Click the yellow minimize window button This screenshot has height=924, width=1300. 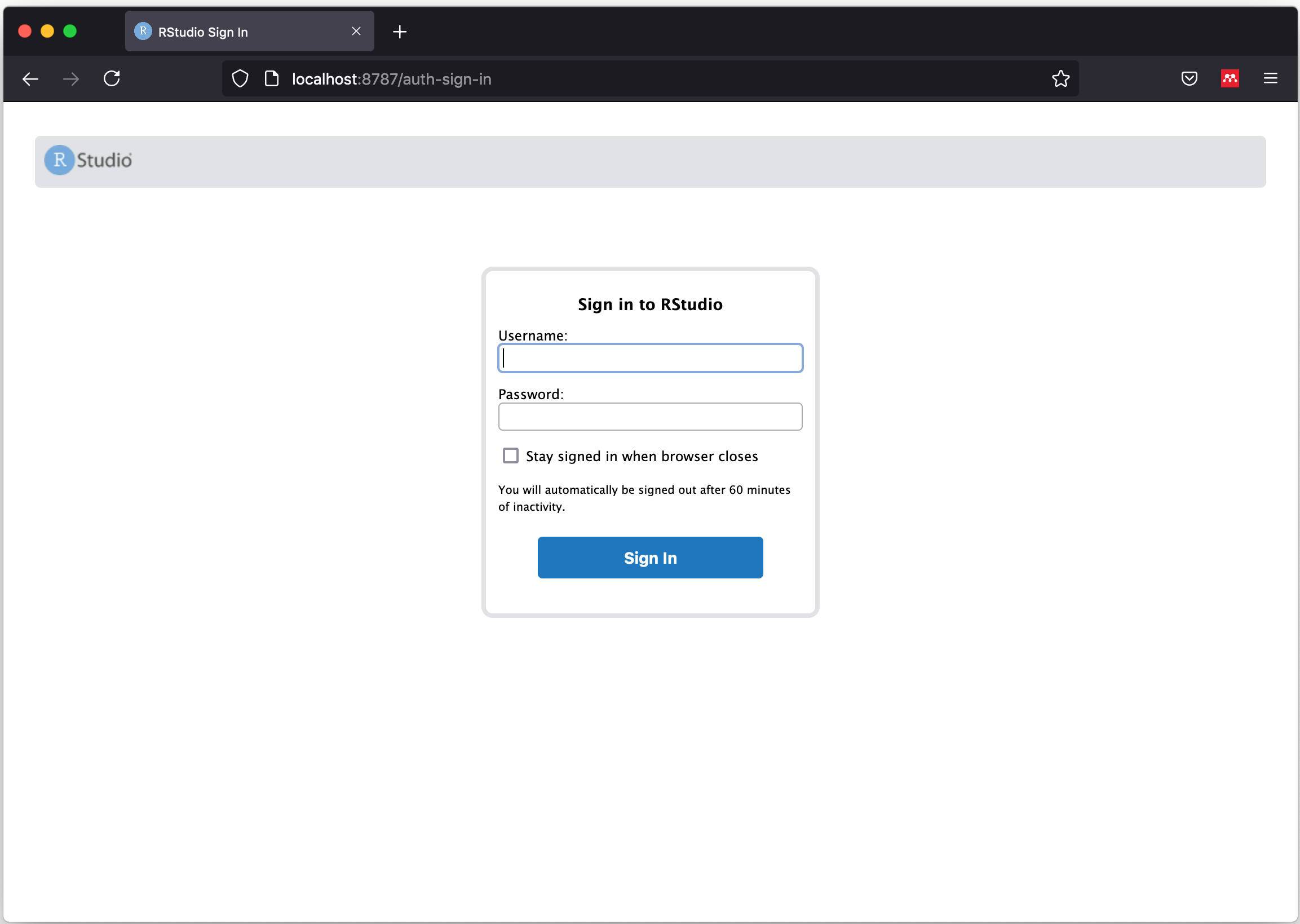pos(48,32)
